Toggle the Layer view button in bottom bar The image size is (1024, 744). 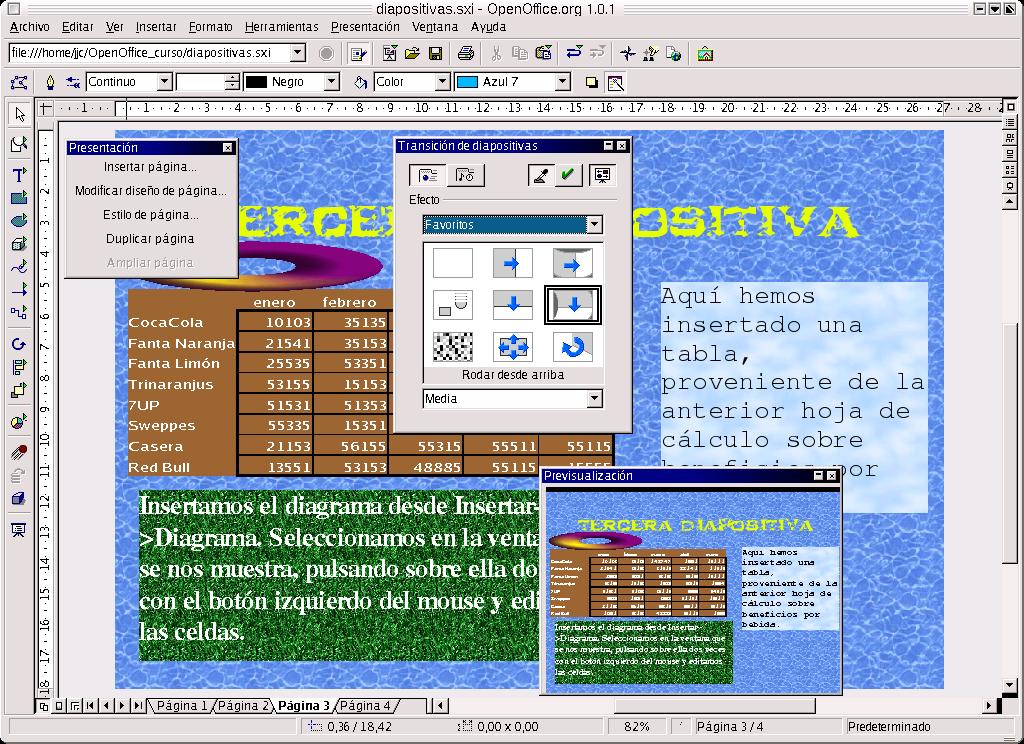pos(74,706)
